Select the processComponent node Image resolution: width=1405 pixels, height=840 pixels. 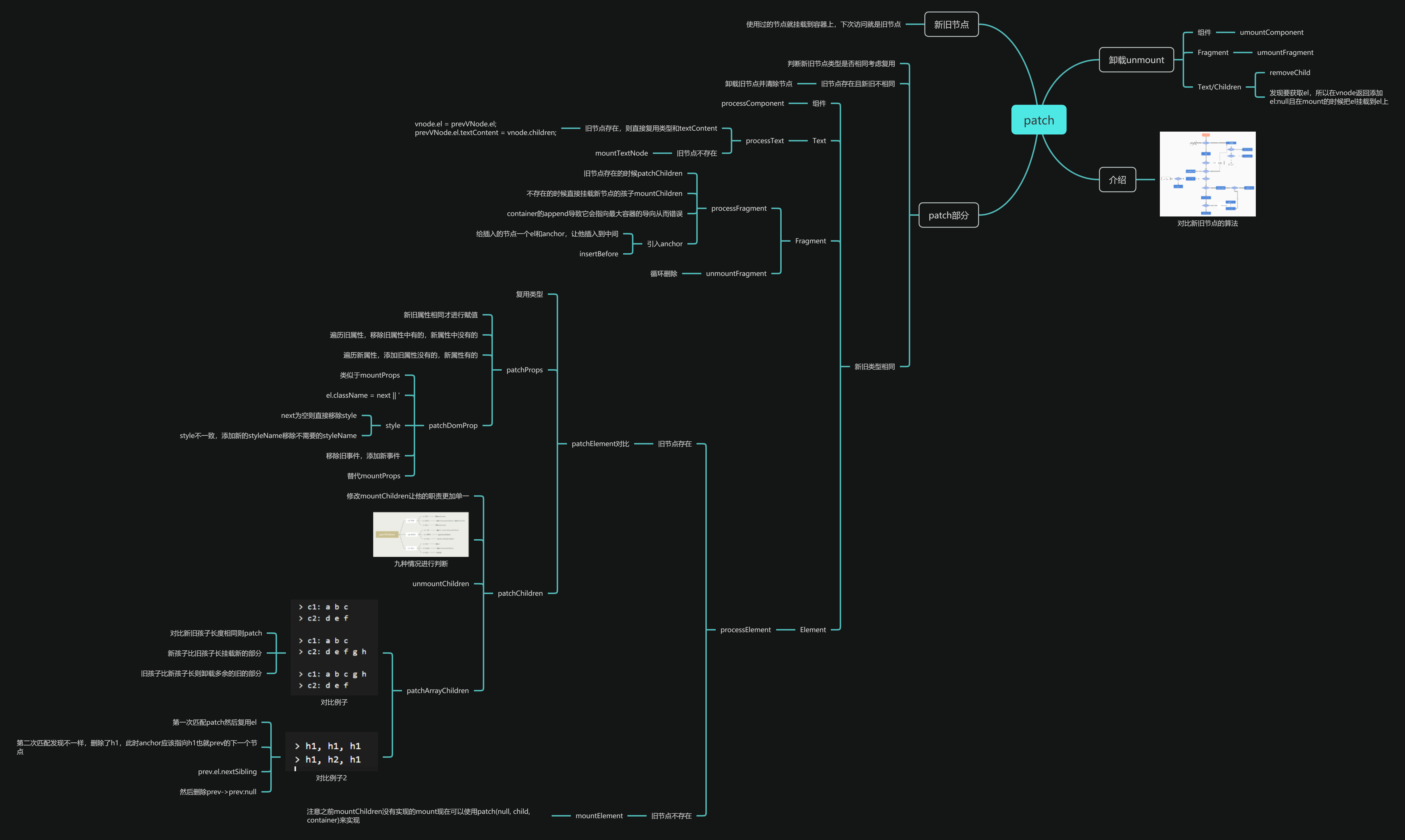pyautogui.click(x=753, y=104)
